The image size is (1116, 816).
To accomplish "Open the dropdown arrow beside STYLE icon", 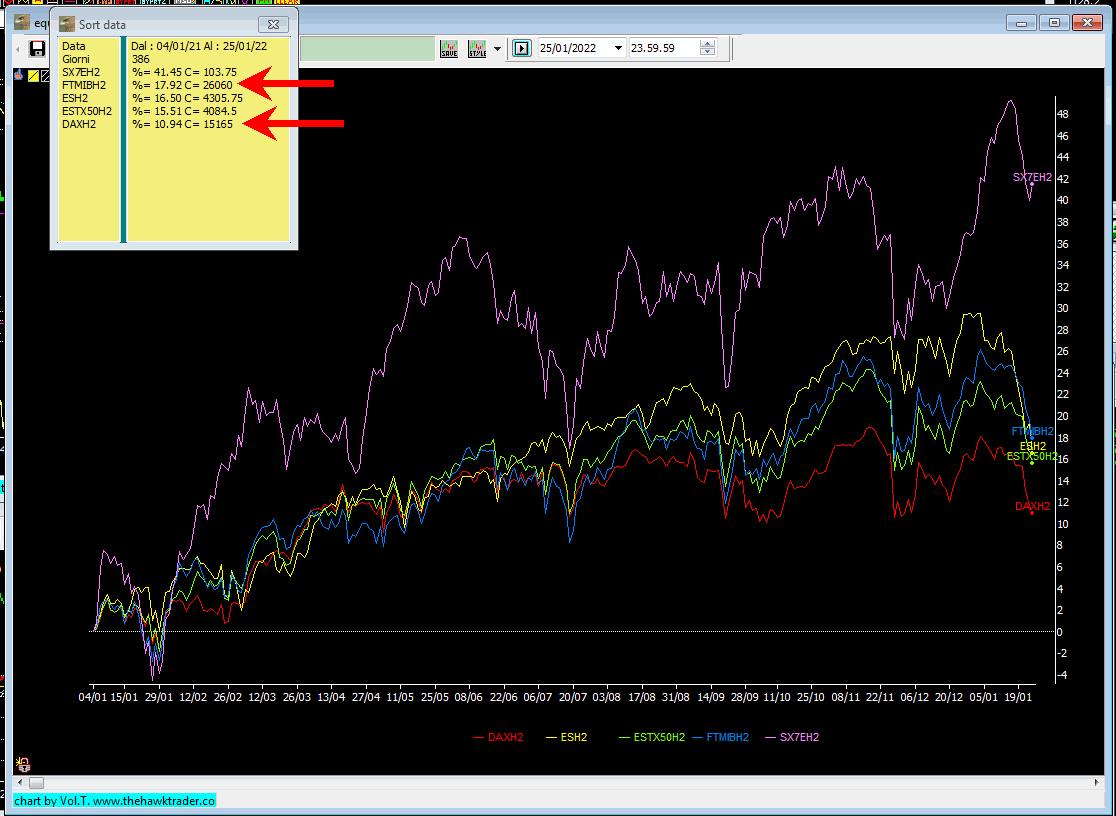I will click(497, 49).
